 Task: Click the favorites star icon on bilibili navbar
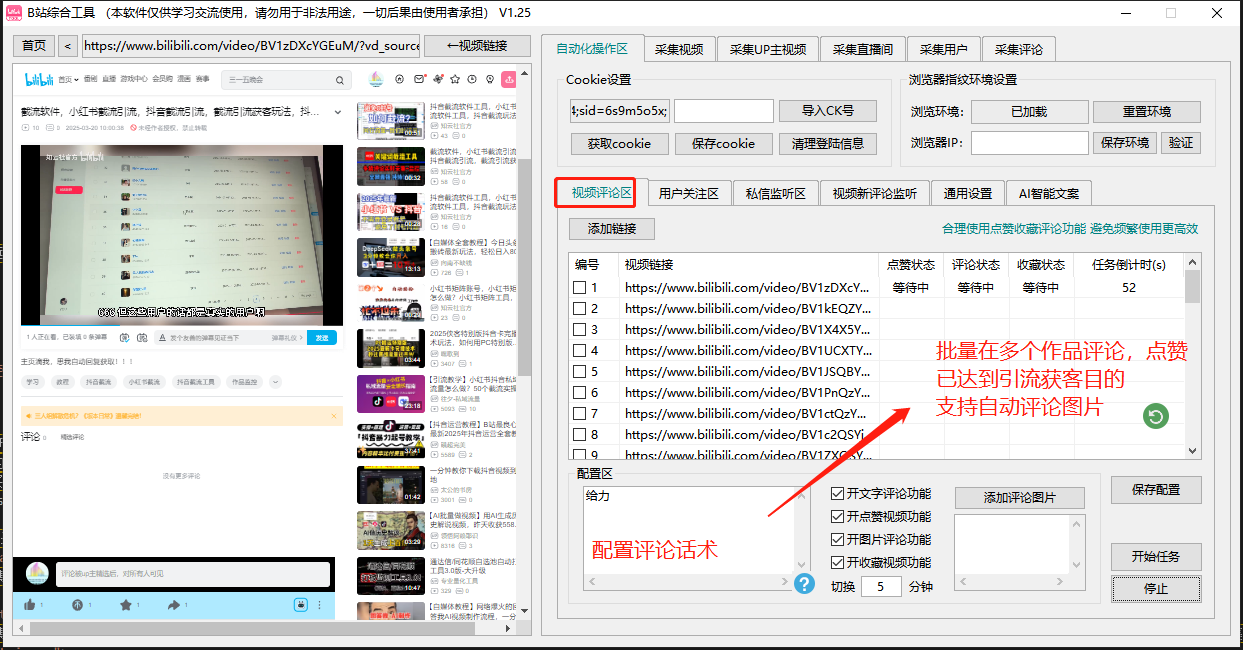pyautogui.click(x=455, y=79)
